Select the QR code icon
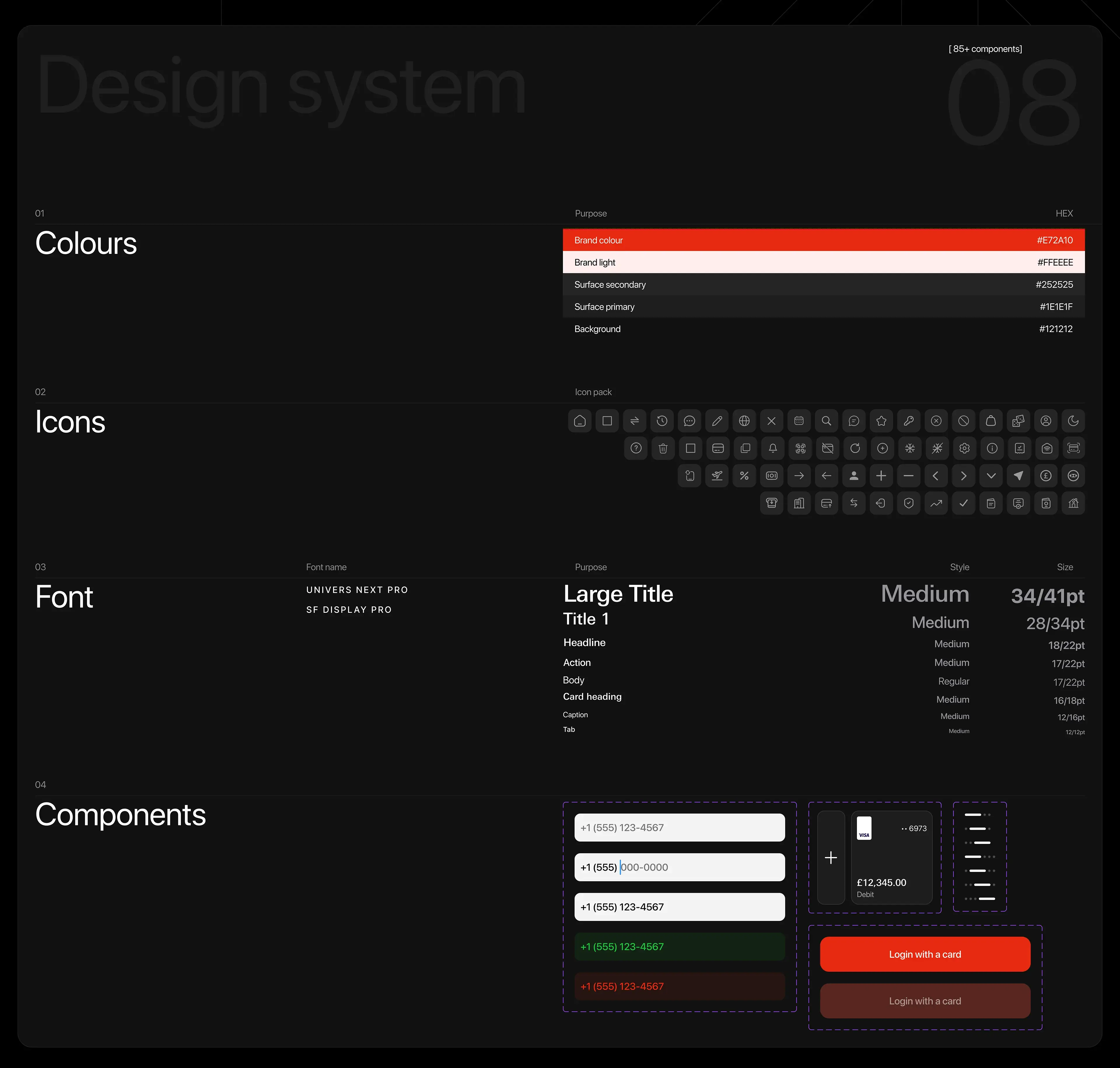Image resolution: width=1120 pixels, height=1068 pixels. (x=800, y=449)
